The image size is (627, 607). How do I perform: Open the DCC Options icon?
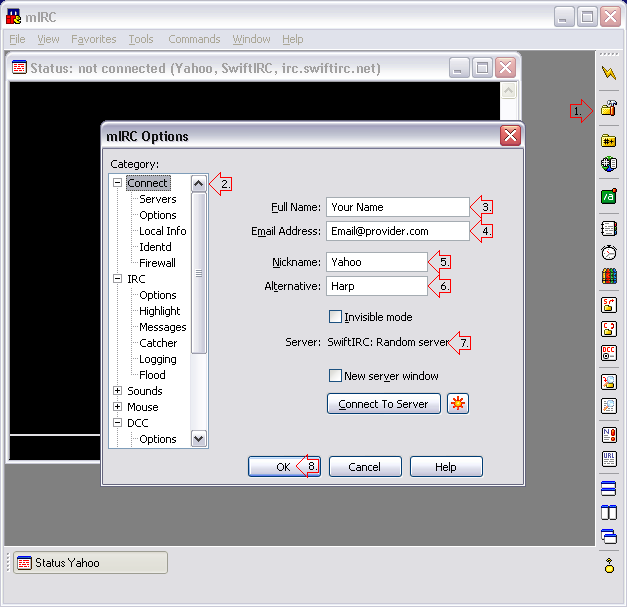[x=609, y=353]
